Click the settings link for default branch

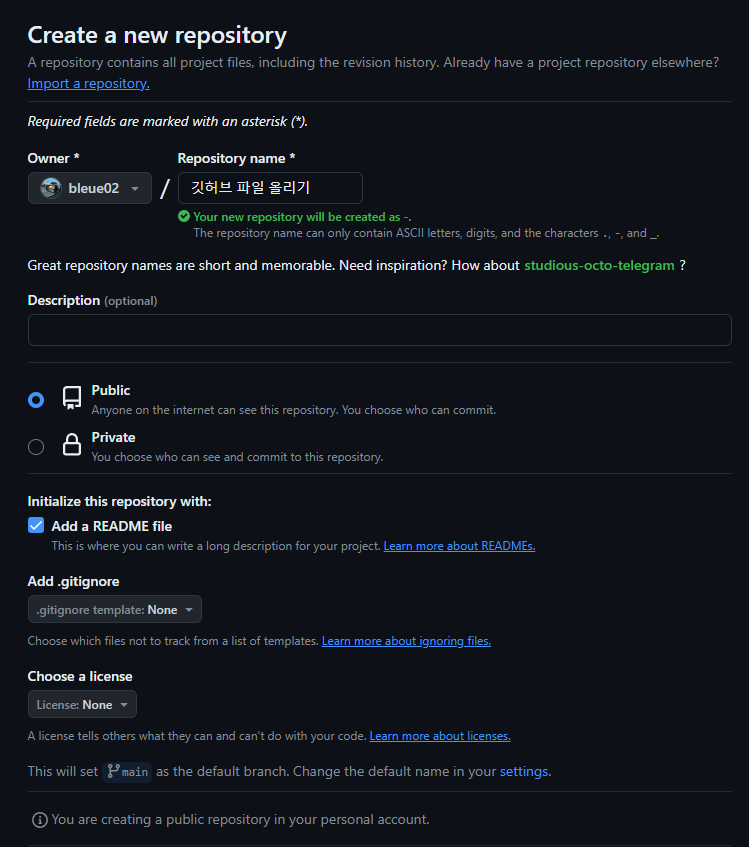tap(524, 771)
